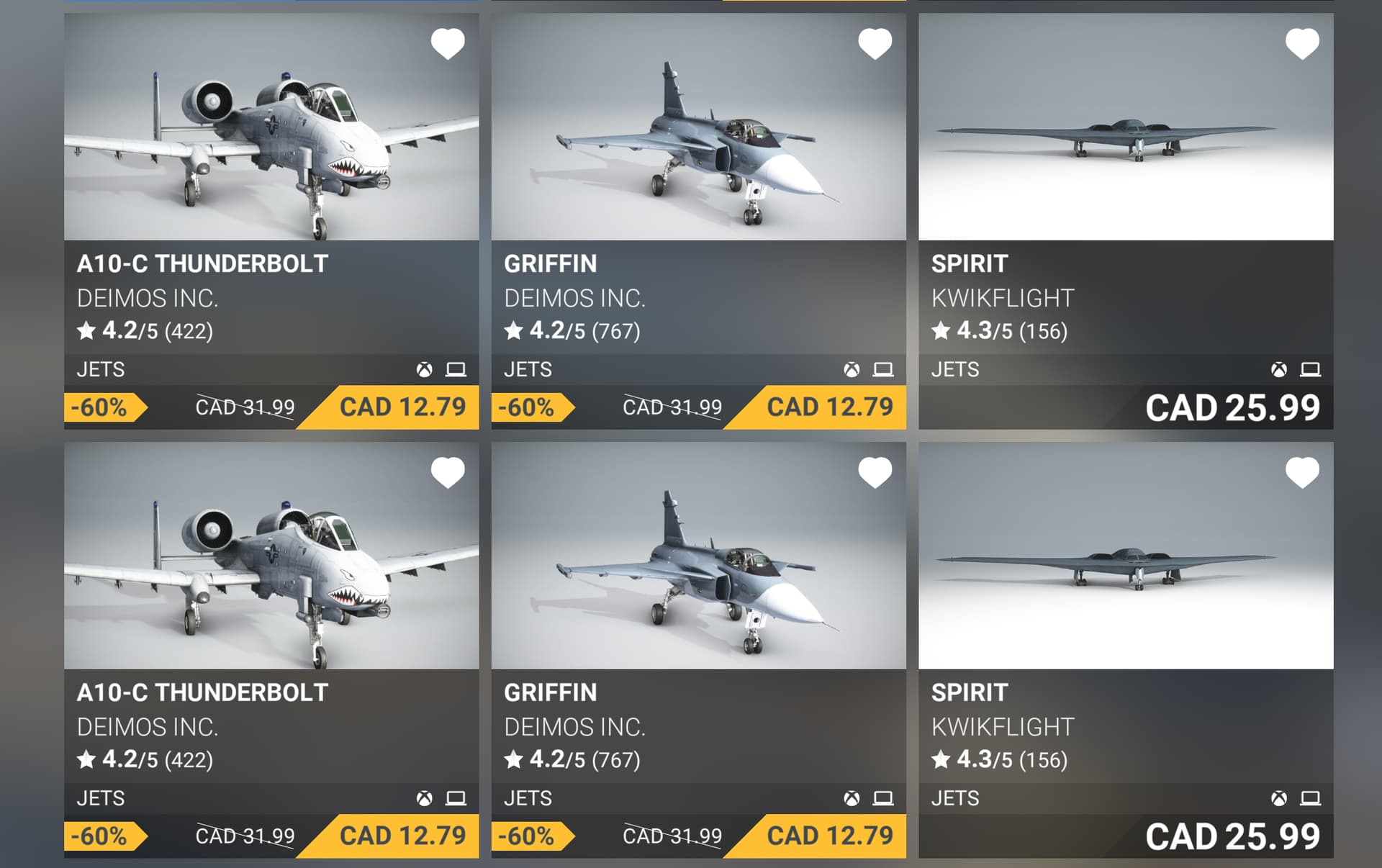Click PC laptop icon on lower Spirit card
The width and height of the screenshot is (1382, 868).
click(1310, 798)
